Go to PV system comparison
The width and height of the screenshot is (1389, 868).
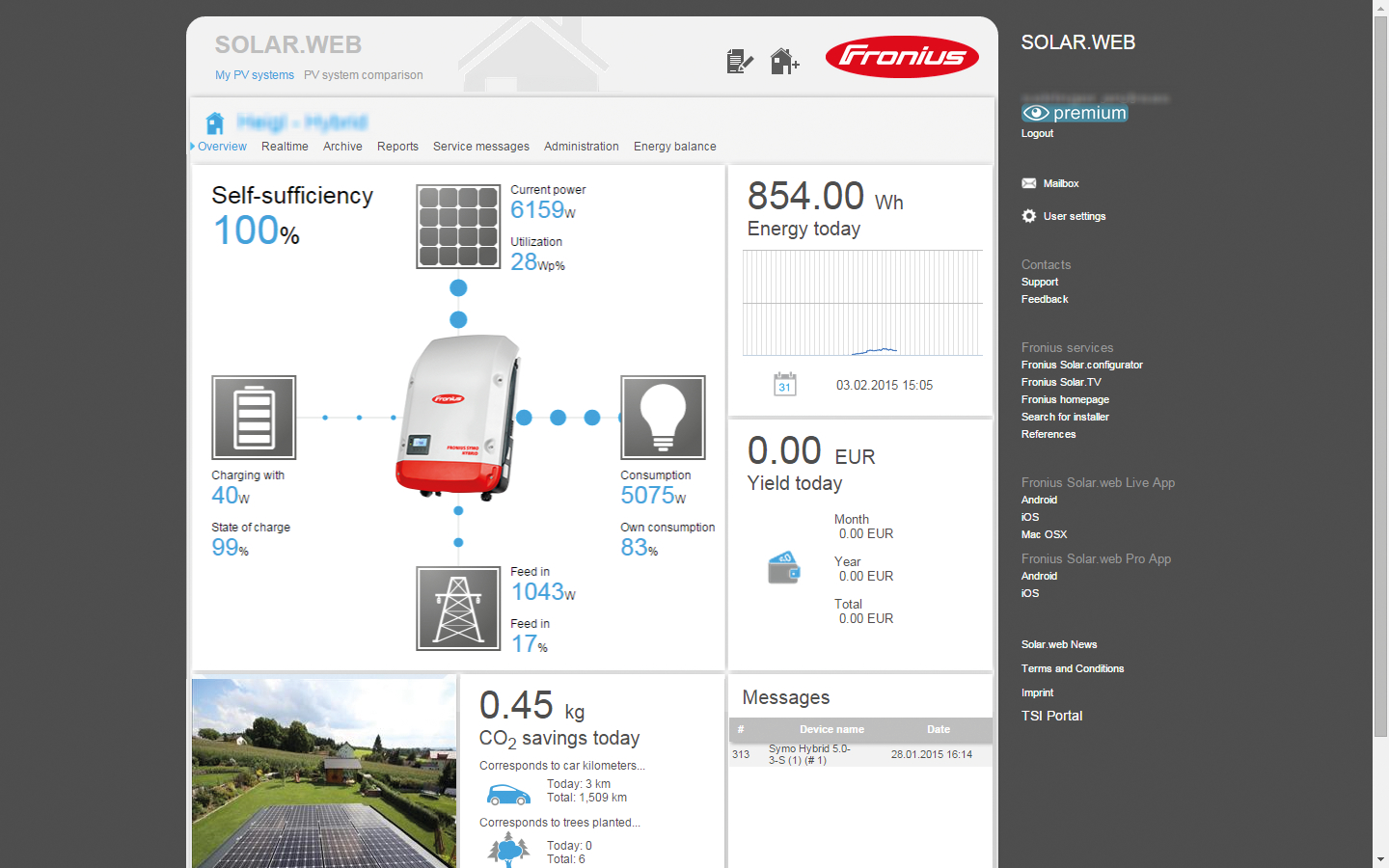363,75
